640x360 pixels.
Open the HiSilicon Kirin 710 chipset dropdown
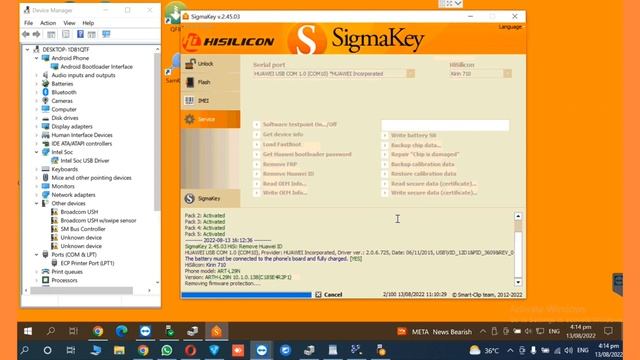507,73
